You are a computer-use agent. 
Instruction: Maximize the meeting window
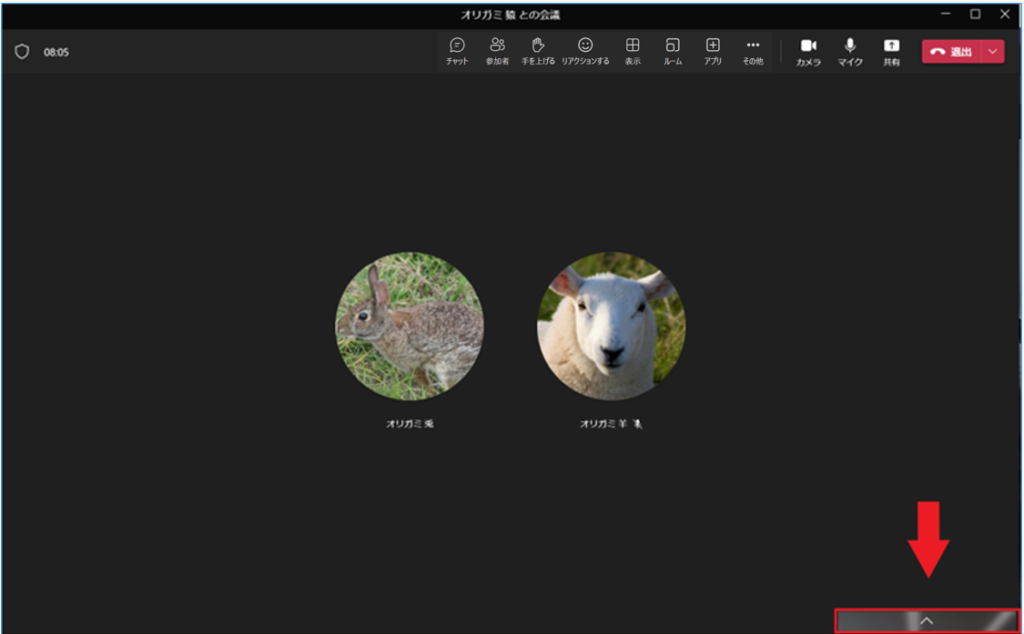[975, 14]
